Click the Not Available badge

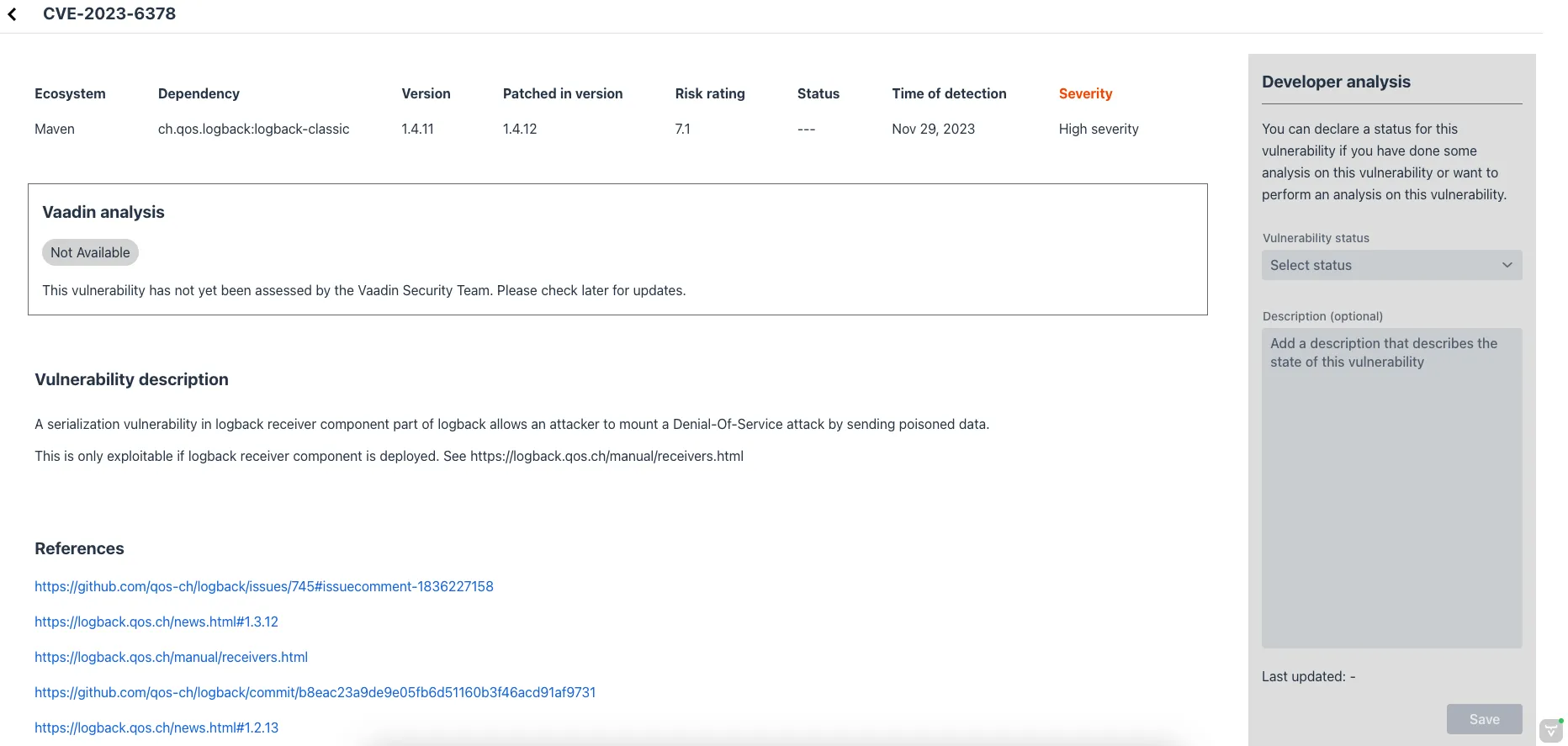[x=90, y=252]
